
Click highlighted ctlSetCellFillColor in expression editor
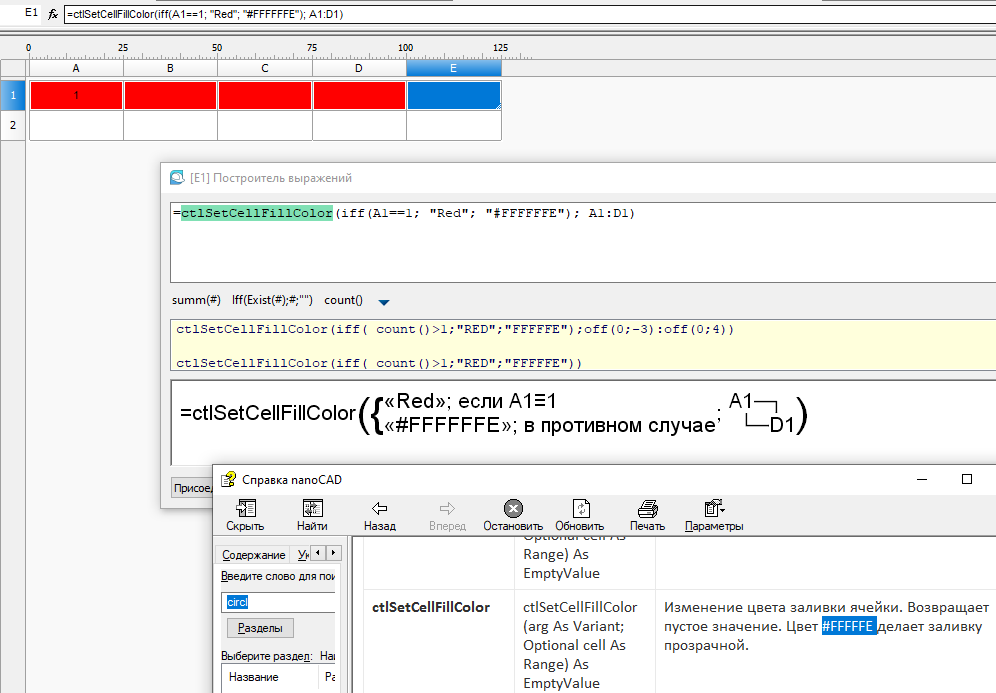[x=257, y=213]
